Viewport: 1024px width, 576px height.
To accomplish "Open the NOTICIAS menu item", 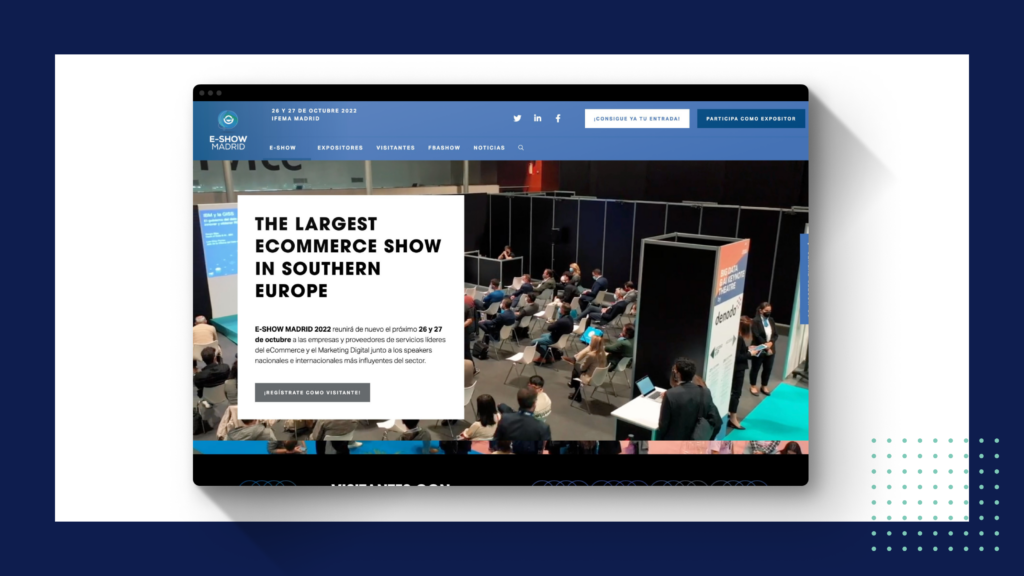I will pos(489,148).
